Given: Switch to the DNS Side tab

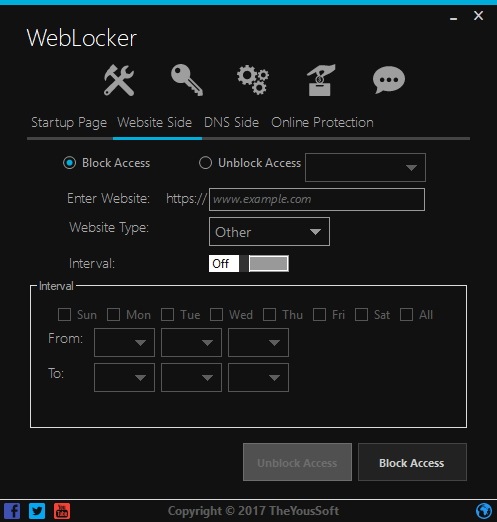Looking at the screenshot, I should click(x=231, y=123).
